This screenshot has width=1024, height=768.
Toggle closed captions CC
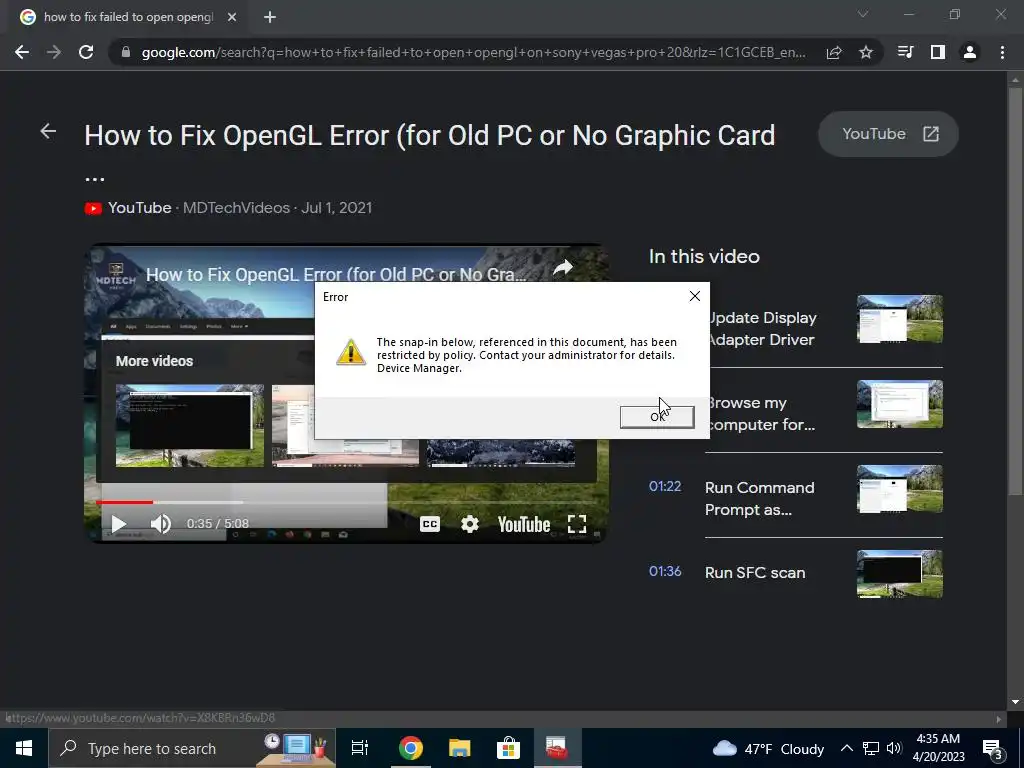click(x=430, y=524)
